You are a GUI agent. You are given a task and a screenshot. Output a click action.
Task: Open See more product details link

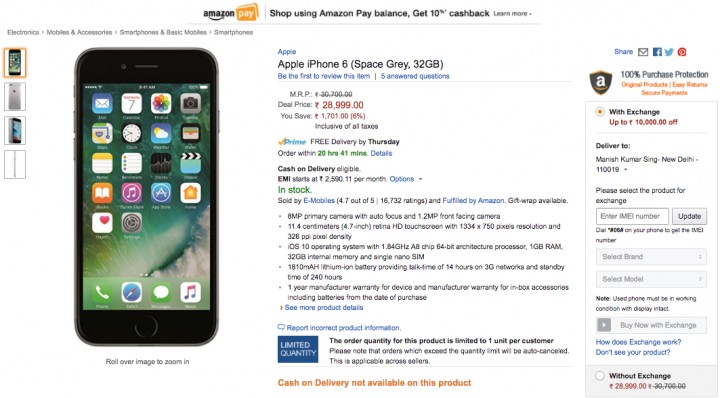coord(324,308)
